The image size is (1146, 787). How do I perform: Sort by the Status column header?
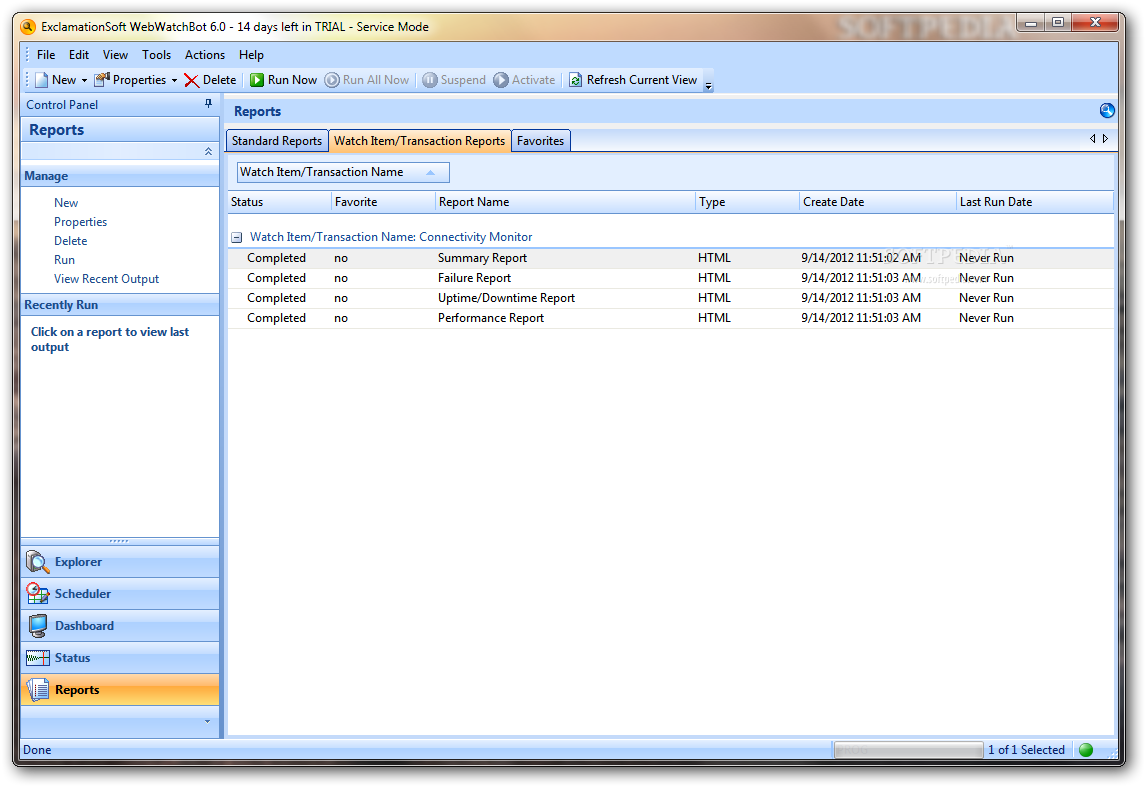pos(279,202)
